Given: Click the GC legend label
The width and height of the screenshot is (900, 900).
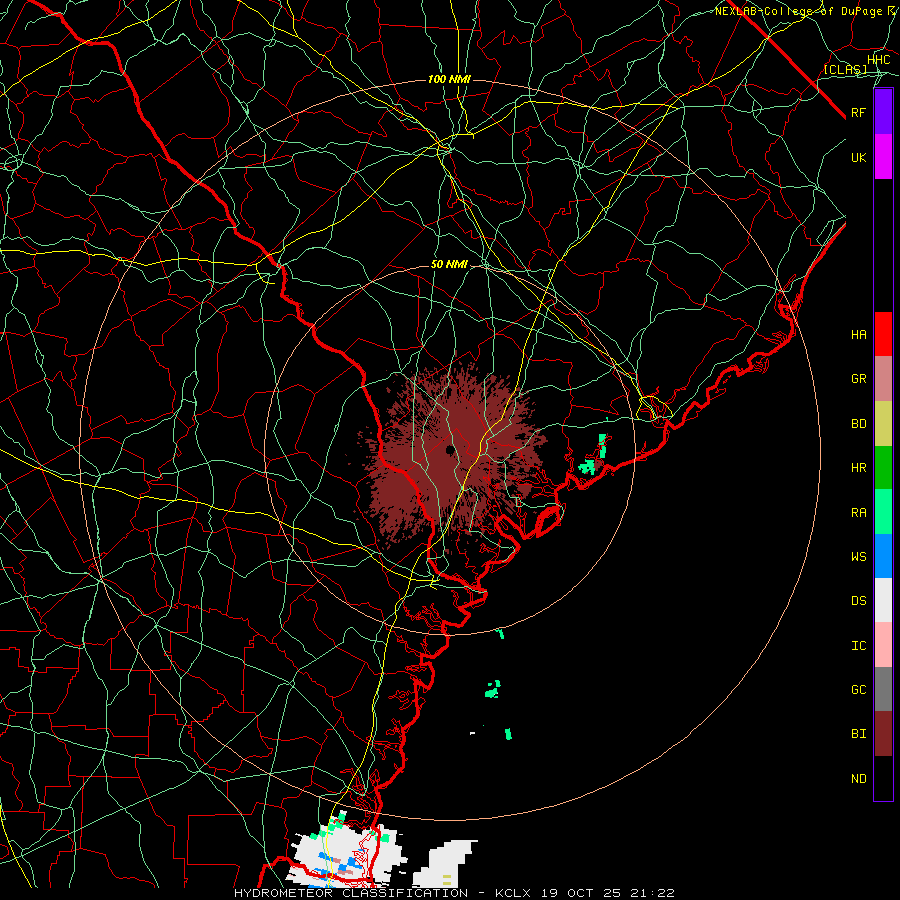Looking at the screenshot, I should [x=858, y=690].
